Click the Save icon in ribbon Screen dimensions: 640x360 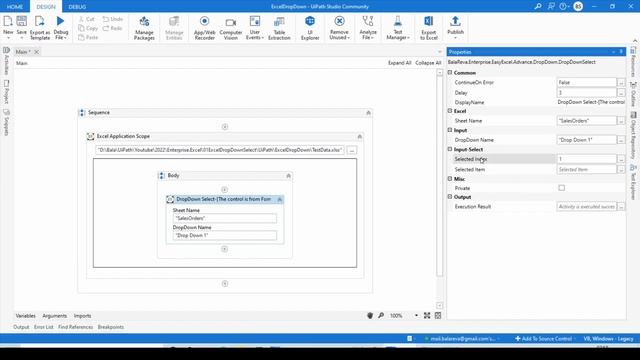tap(22, 21)
